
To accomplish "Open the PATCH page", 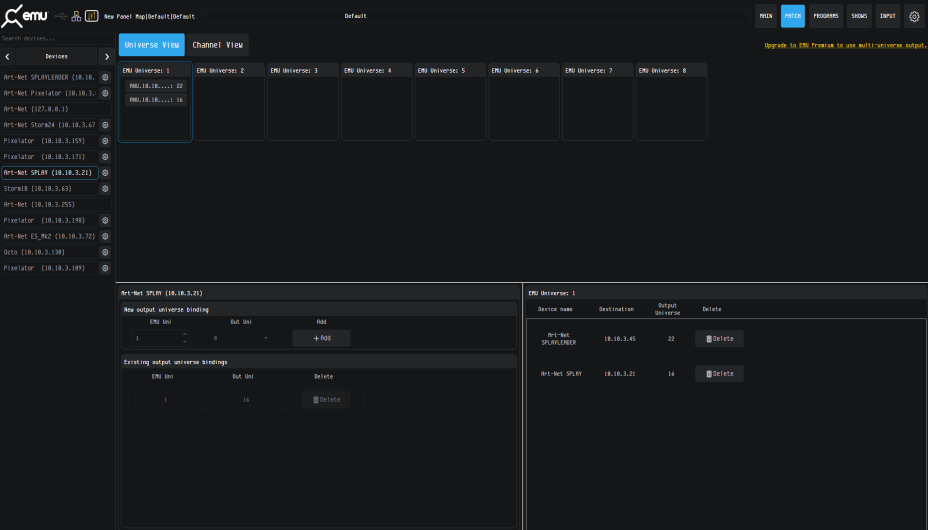I will click(x=792, y=16).
